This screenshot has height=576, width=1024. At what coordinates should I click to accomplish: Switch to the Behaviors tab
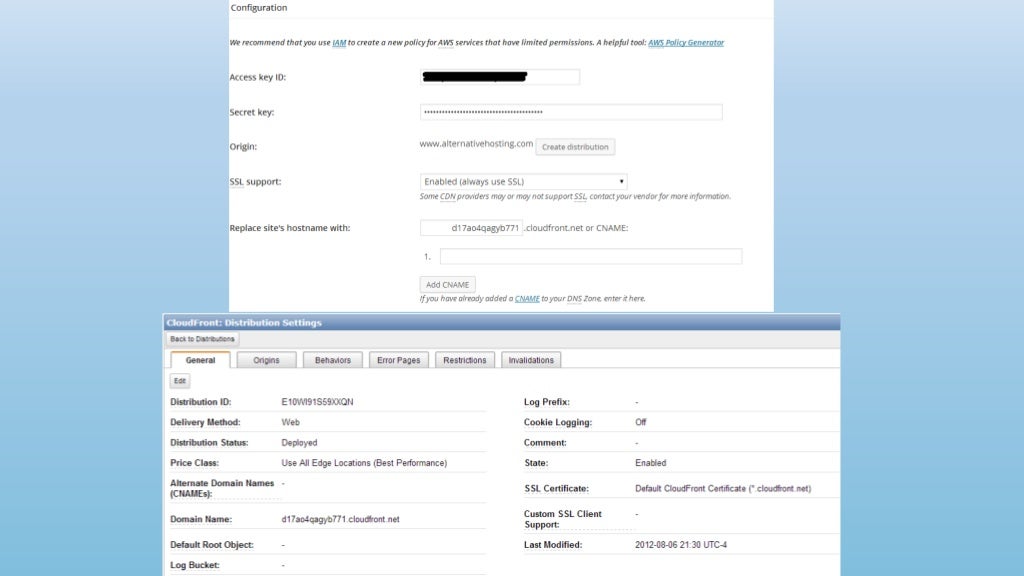(332, 360)
